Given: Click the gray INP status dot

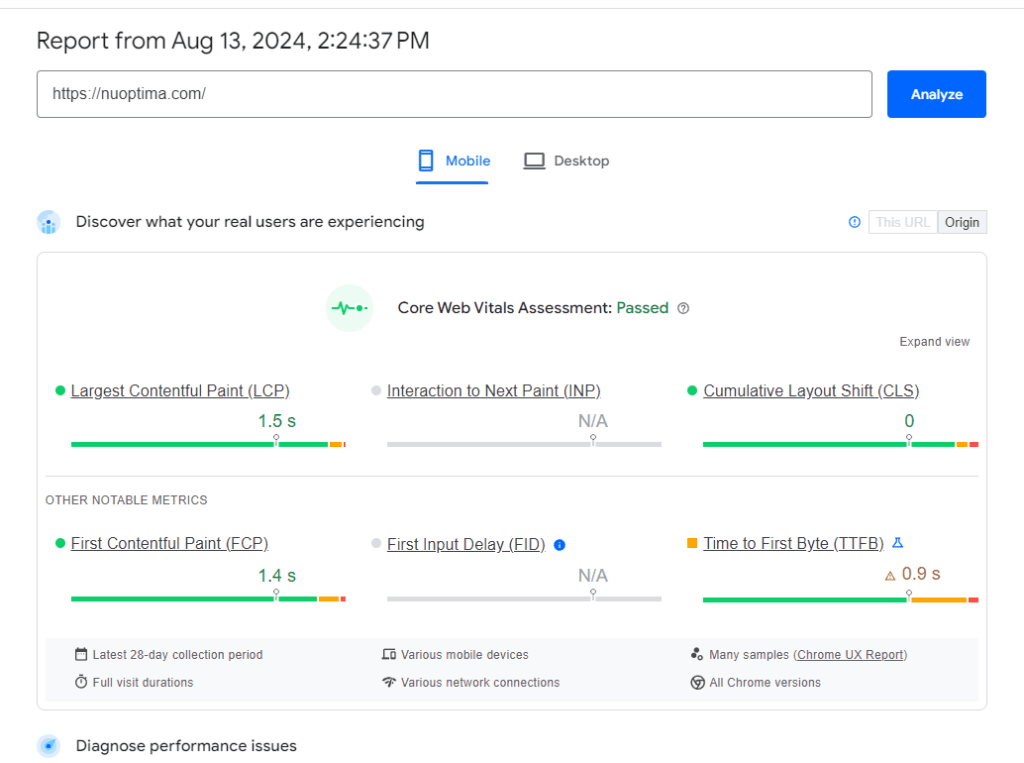Looking at the screenshot, I should click(376, 391).
